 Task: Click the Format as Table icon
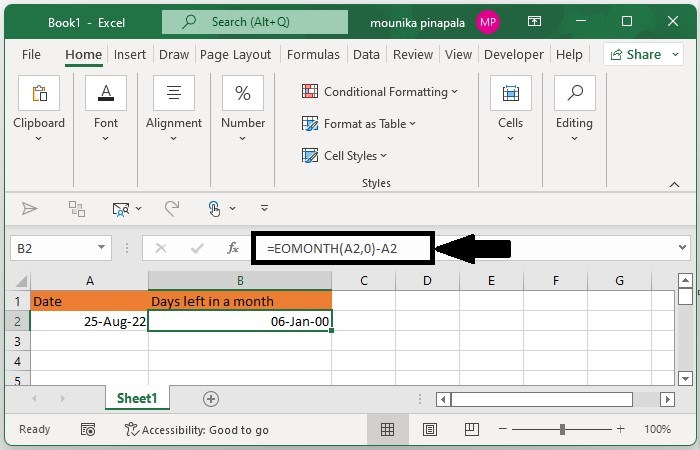click(x=310, y=123)
